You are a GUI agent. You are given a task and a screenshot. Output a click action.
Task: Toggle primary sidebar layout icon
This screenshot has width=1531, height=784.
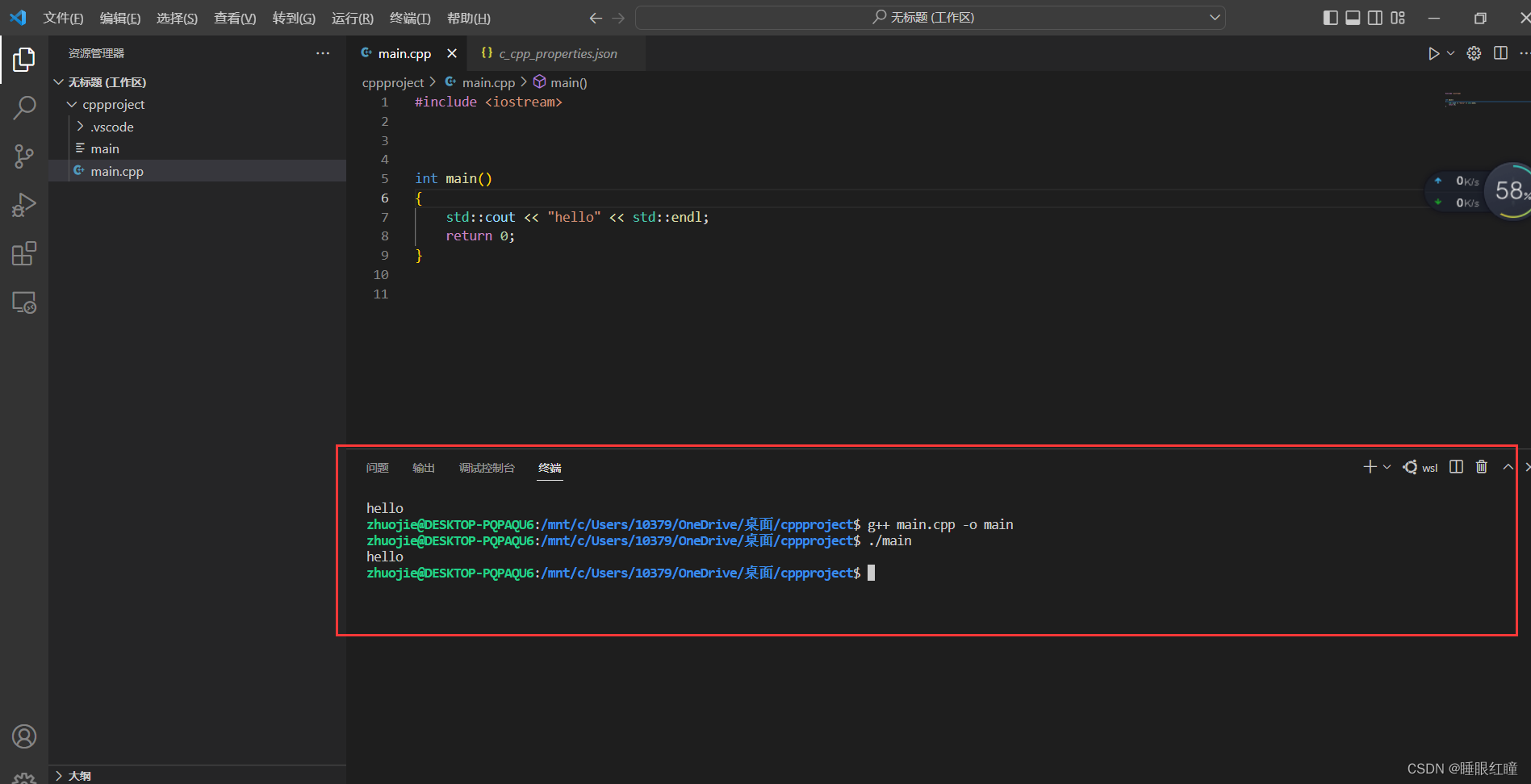click(1331, 18)
